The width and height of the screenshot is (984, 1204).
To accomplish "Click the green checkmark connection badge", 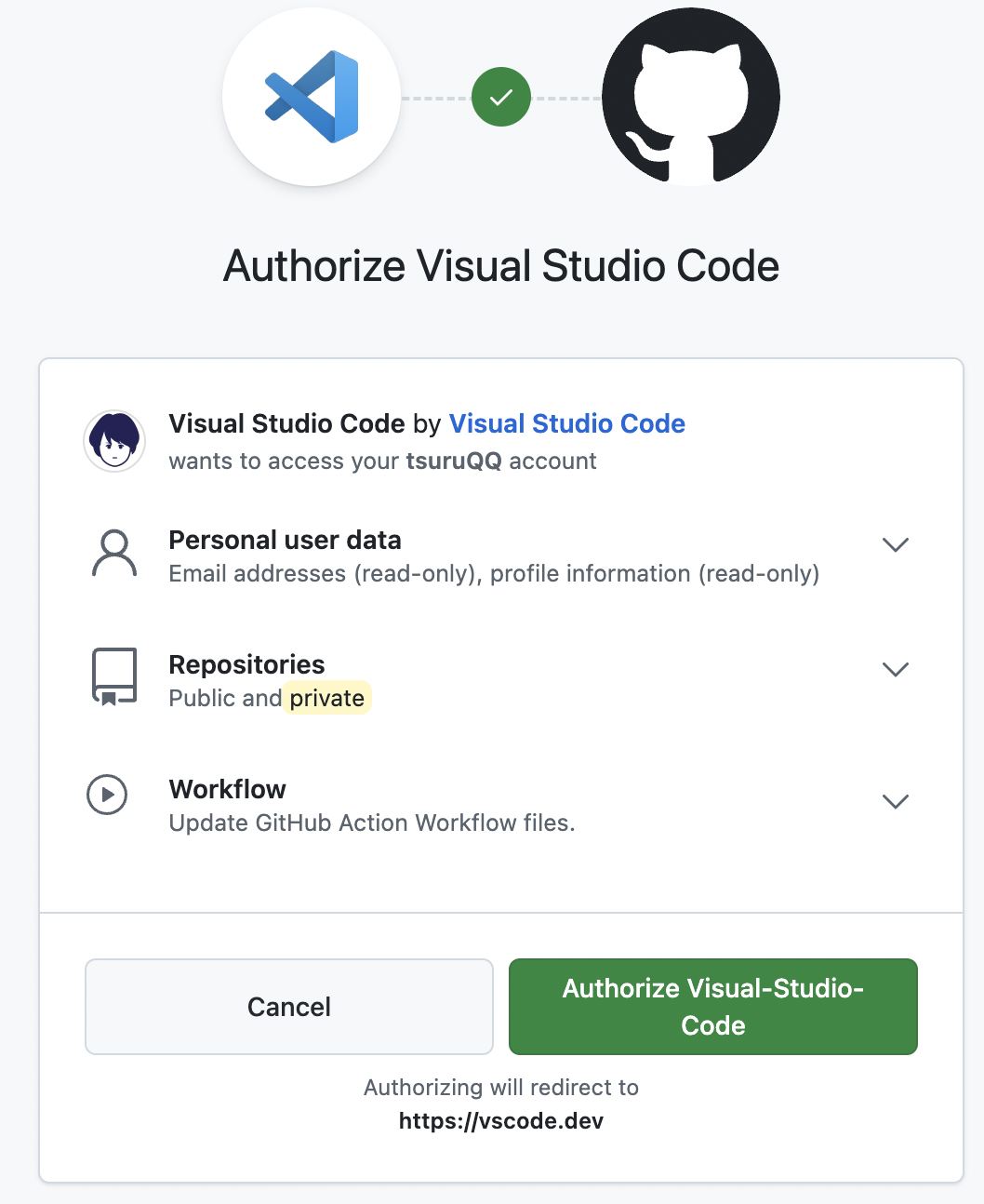I will pyautogui.click(x=501, y=97).
